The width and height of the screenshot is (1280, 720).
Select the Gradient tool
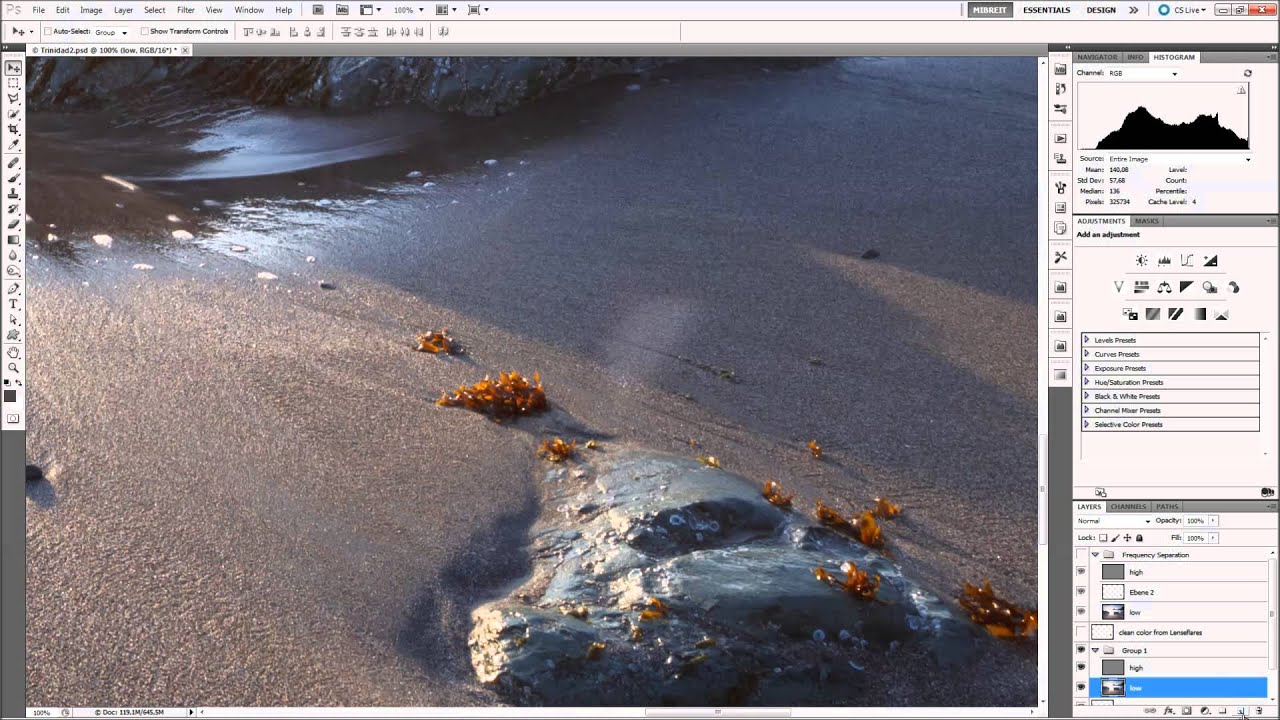point(14,240)
